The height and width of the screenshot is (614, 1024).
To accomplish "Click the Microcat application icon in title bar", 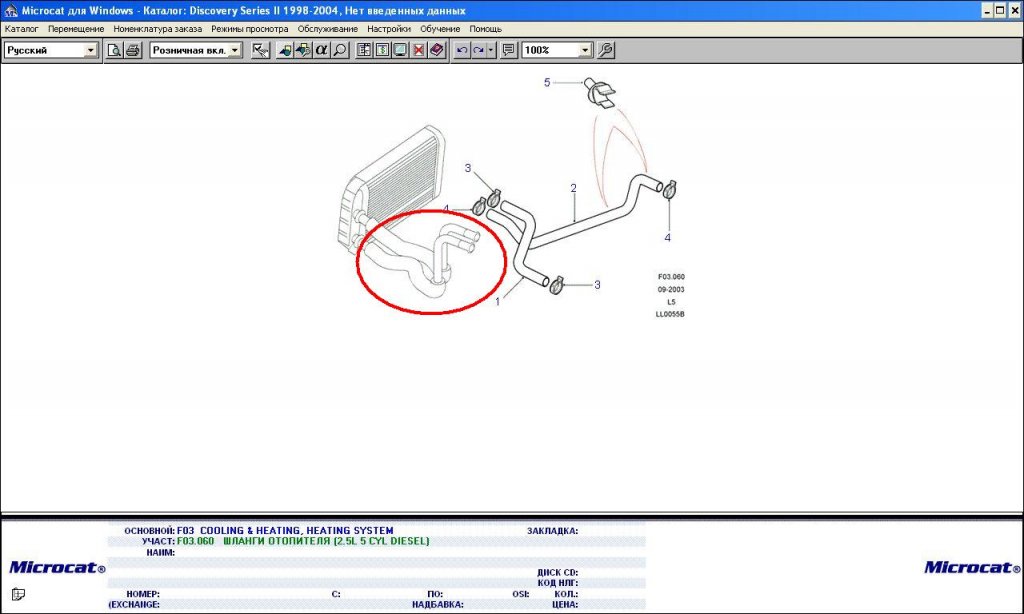I will pos(10,10).
